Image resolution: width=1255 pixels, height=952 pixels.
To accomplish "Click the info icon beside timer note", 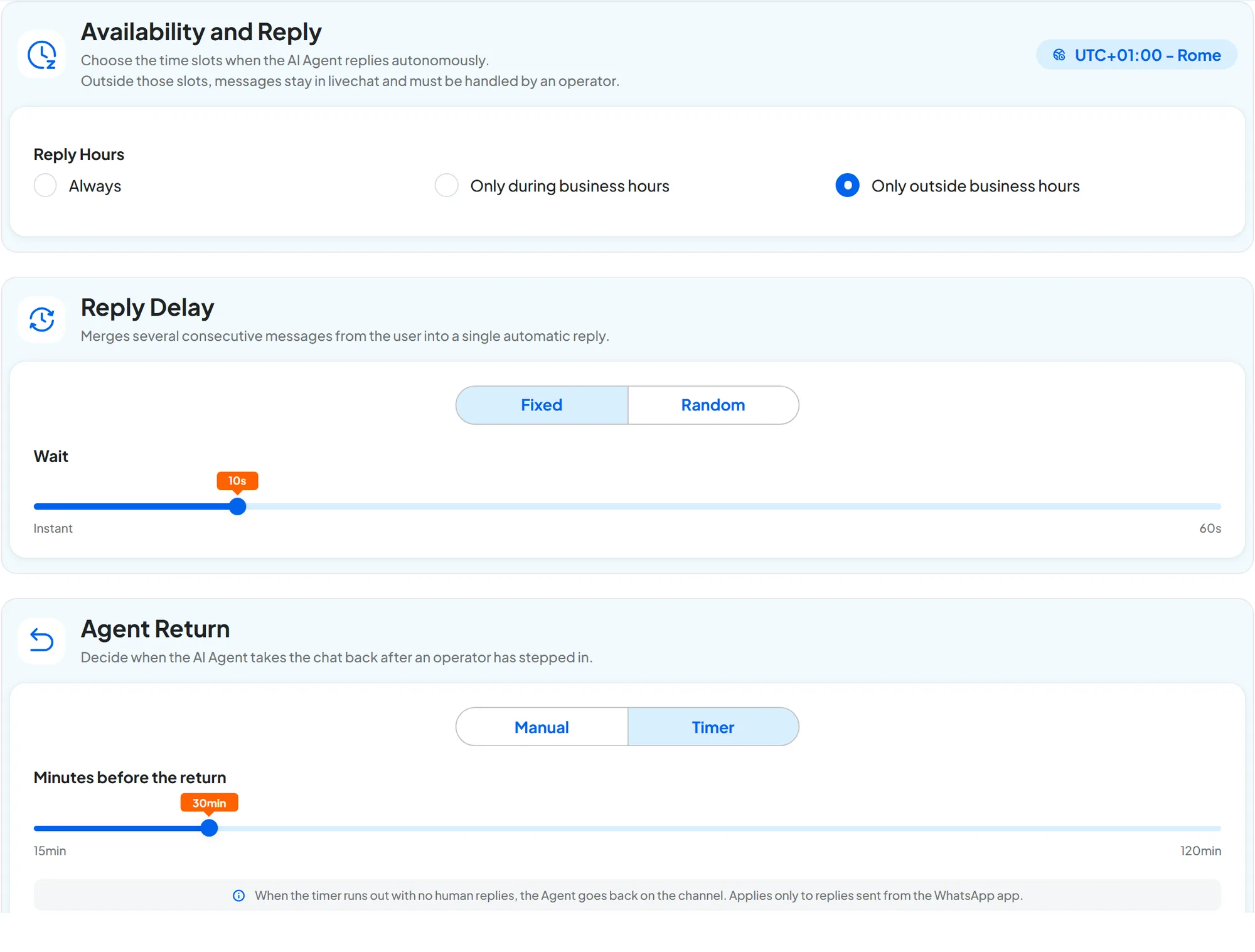I will point(238,896).
